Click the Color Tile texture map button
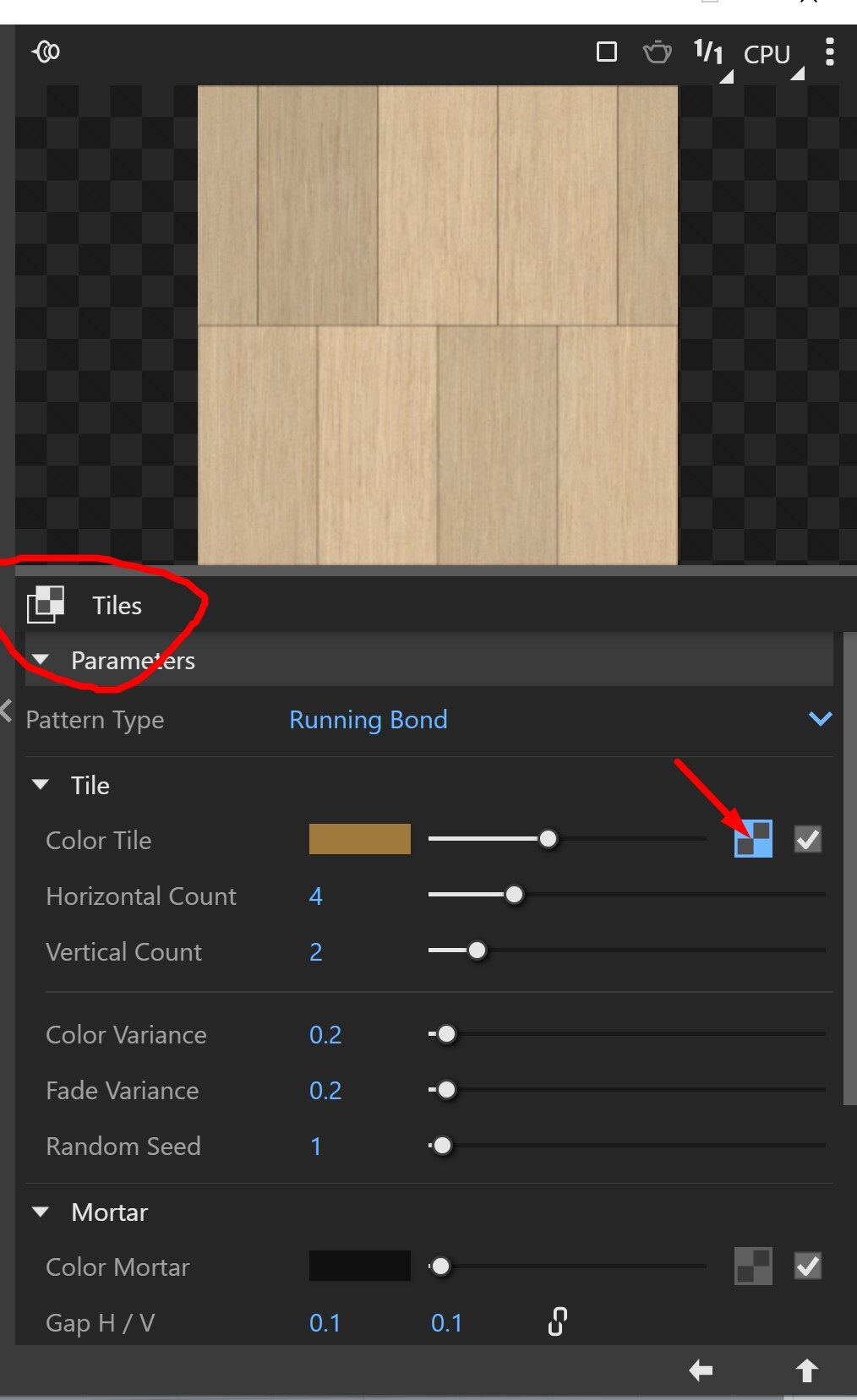This screenshot has height=1400, width=857. click(753, 839)
